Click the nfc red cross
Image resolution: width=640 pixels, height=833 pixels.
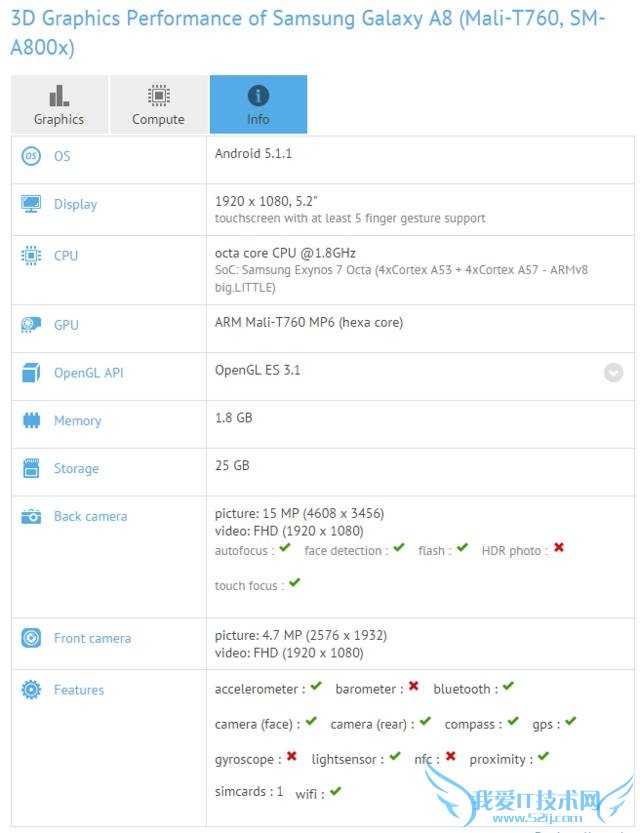pos(450,756)
